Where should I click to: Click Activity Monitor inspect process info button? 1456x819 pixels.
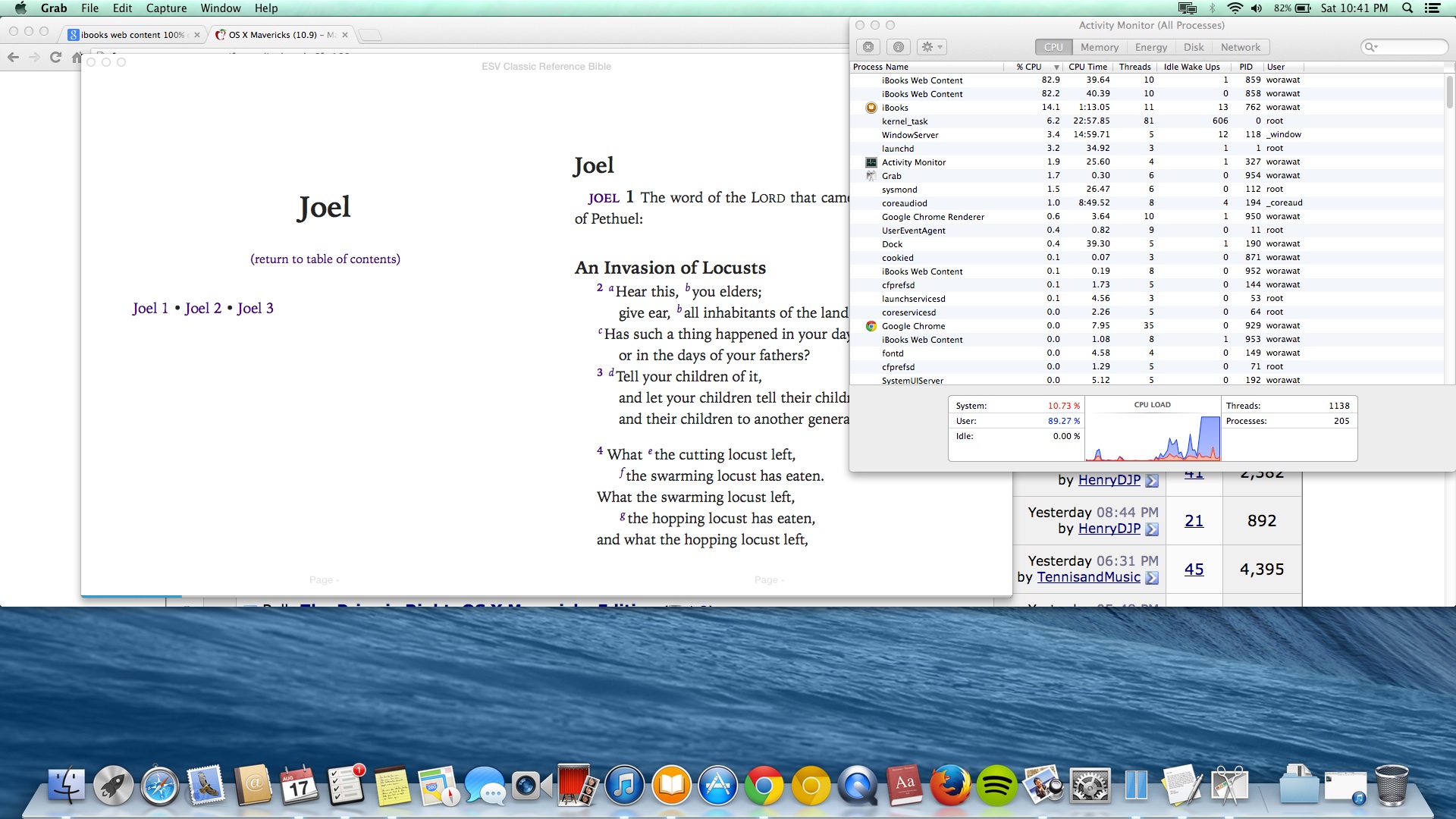pyautogui.click(x=898, y=47)
